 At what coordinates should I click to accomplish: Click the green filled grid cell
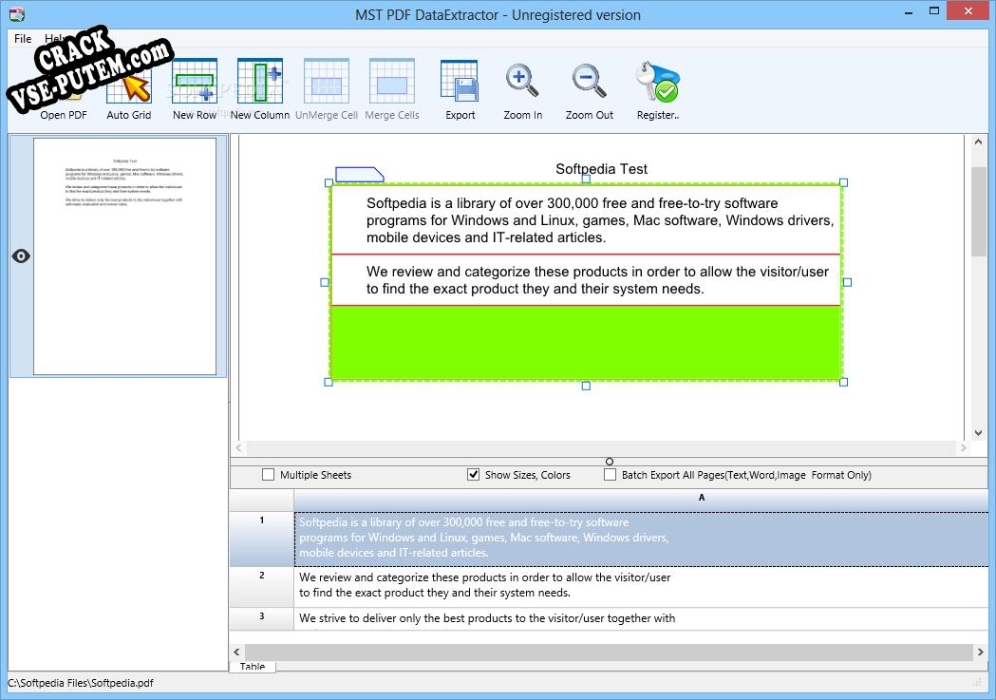click(x=586, y=343)
